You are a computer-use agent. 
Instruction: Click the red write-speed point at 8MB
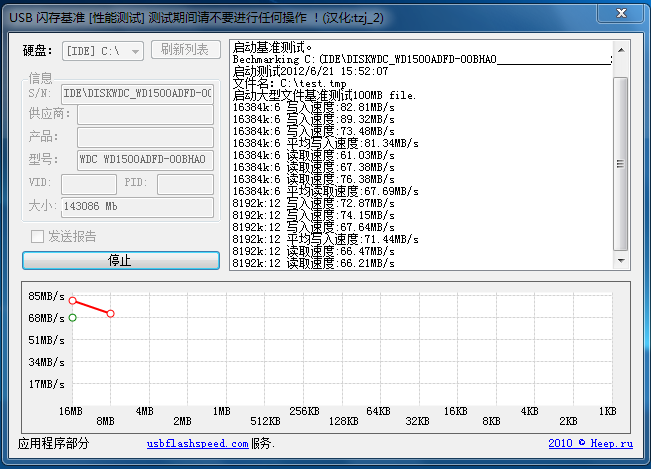tap(110, 314)
